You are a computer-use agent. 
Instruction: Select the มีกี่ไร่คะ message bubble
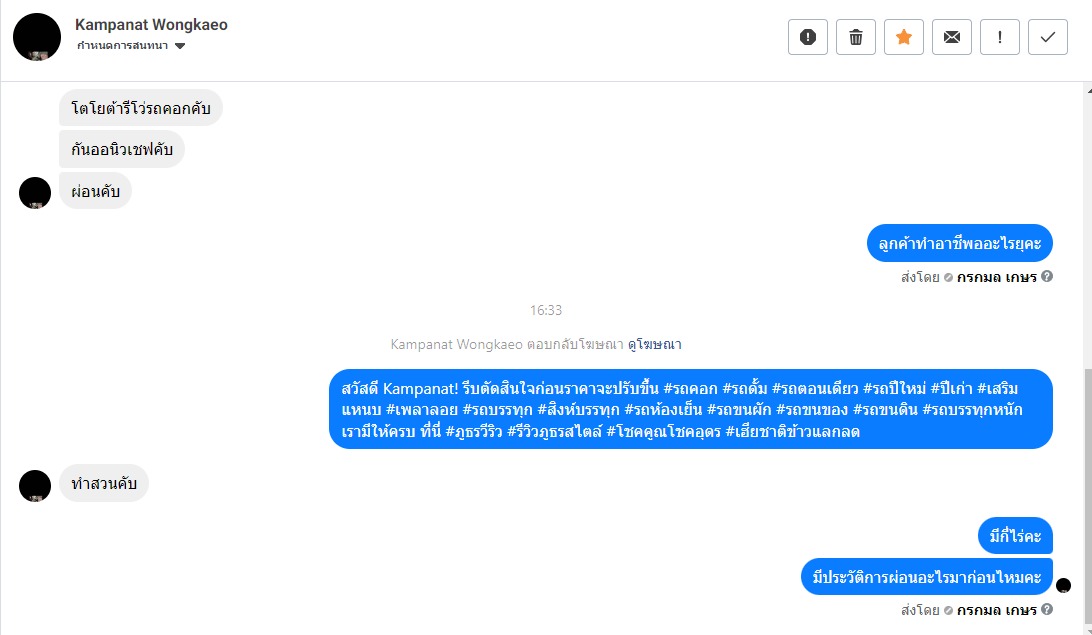pyautogui.click(x=1015, y=535)
